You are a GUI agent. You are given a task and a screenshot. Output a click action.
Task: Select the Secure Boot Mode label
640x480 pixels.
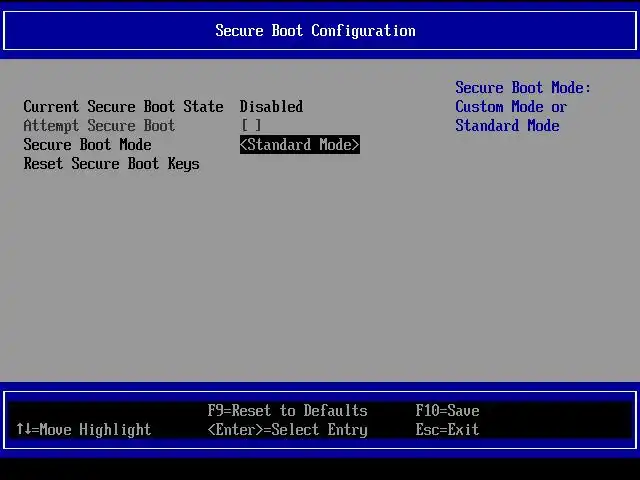pyautogui.click(x=87, y=144)
